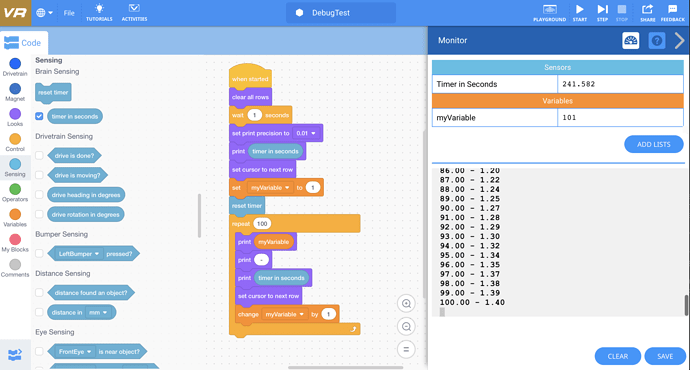Screen dimensions: 690x370
Task: Open the language globe dropdown
Action: pos(44,13)
